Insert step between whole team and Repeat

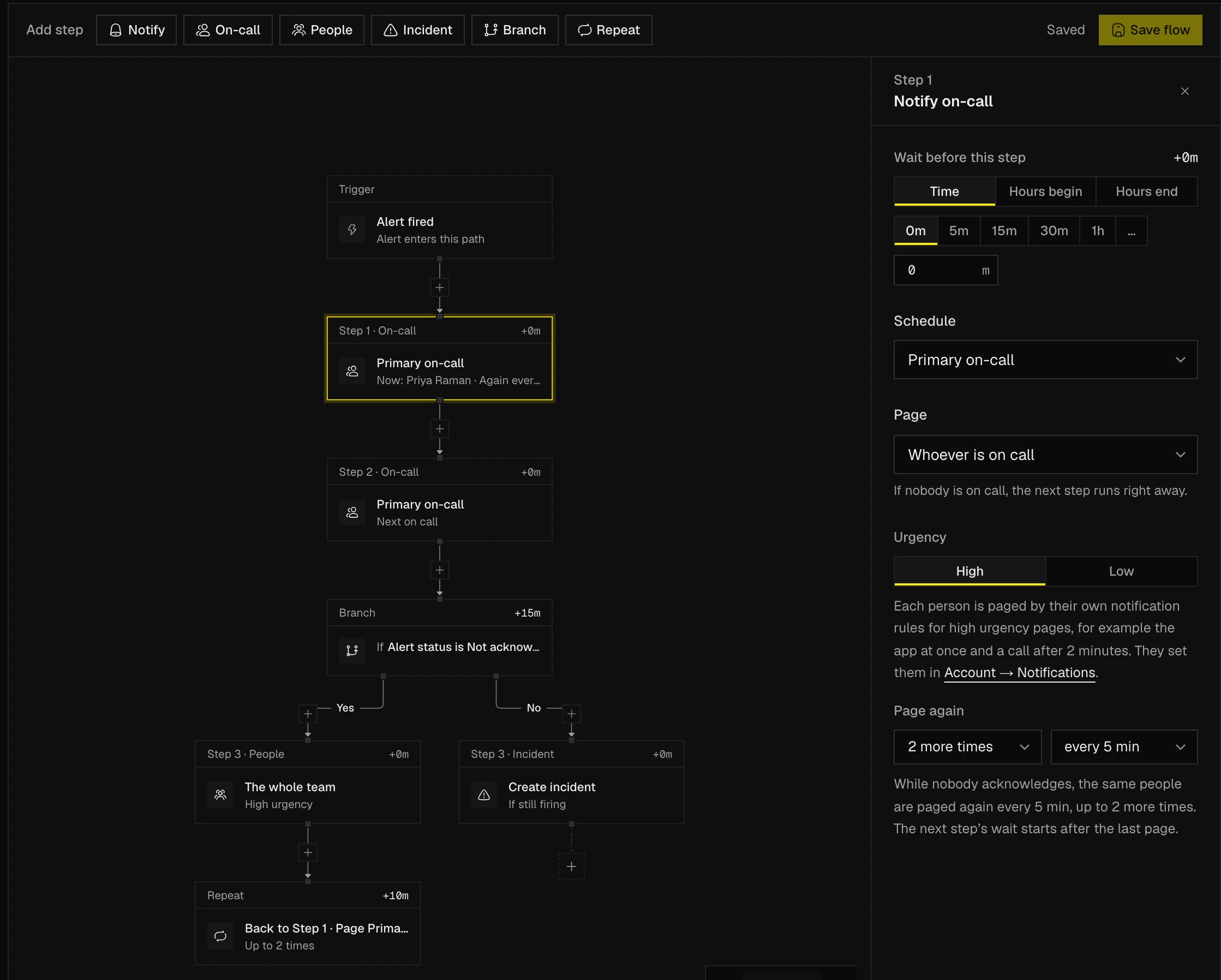(x=308, y=852)
